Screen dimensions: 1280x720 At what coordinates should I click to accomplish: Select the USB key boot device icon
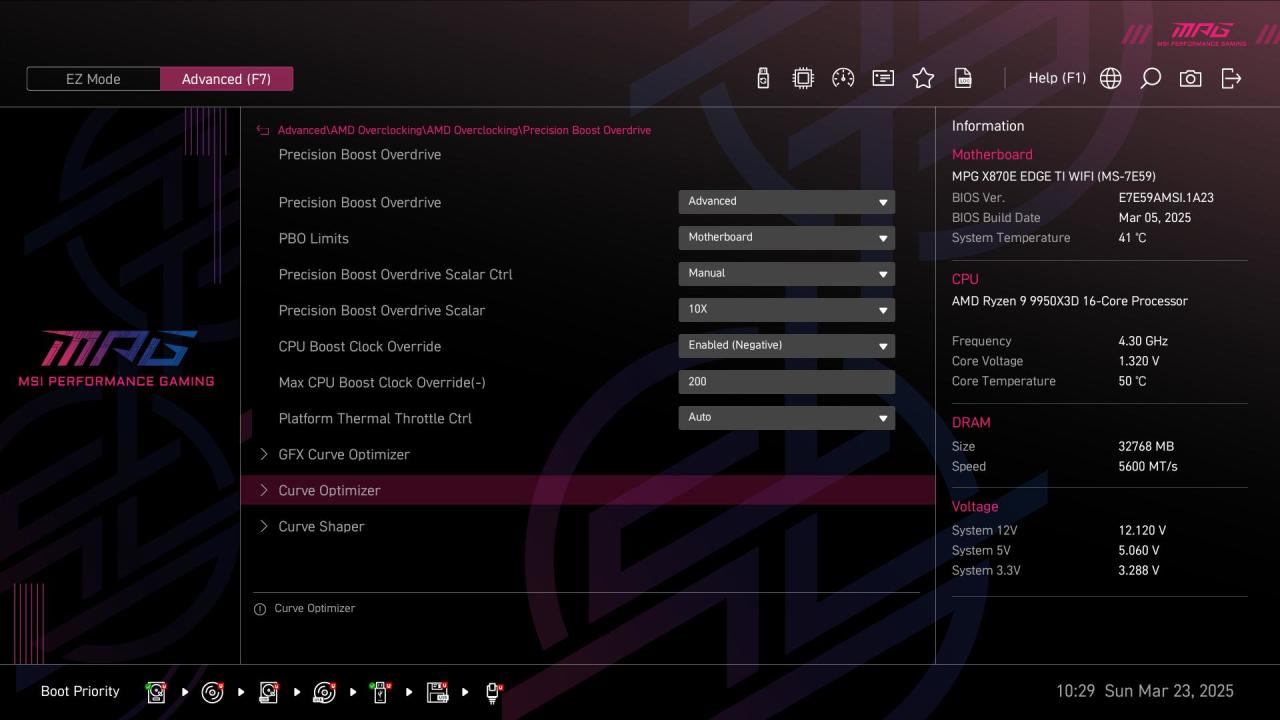click(380, 692)
